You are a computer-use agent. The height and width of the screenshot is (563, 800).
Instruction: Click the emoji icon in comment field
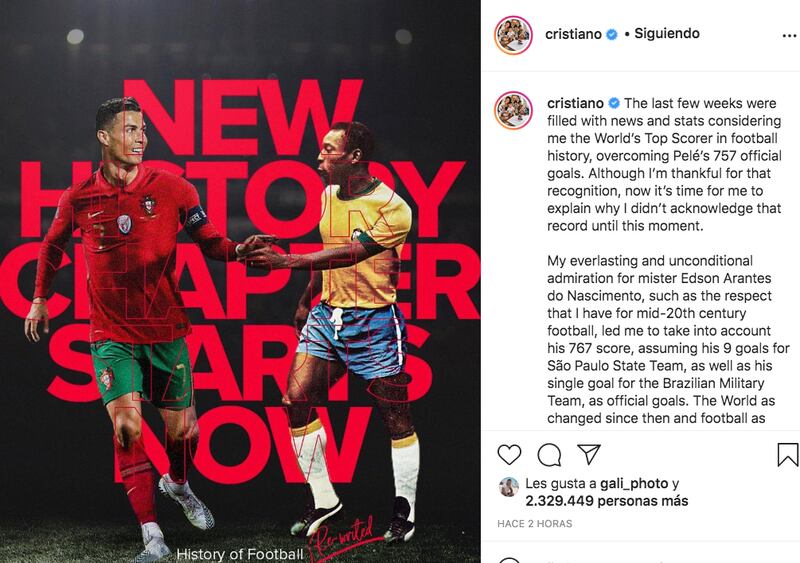pos(509,560)
